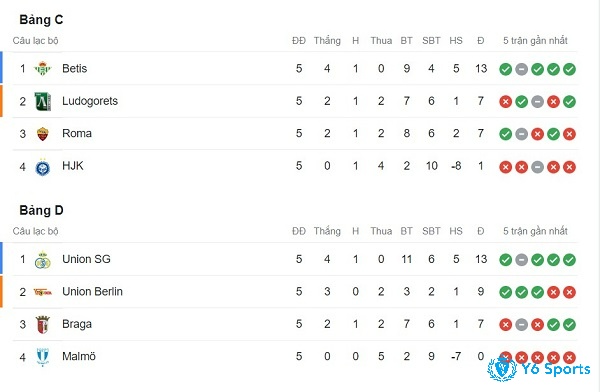Click the Y6 Sports watermark logo
Screen dimensions: 600x392
pos(539,369)
